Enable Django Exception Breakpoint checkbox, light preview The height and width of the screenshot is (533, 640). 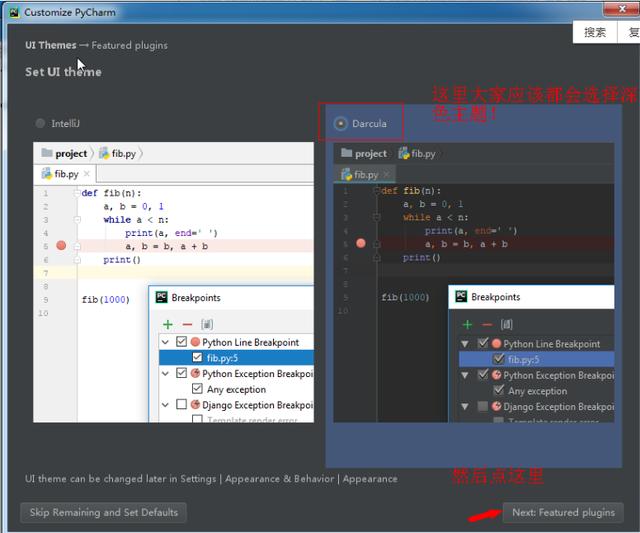pos(182,404)
